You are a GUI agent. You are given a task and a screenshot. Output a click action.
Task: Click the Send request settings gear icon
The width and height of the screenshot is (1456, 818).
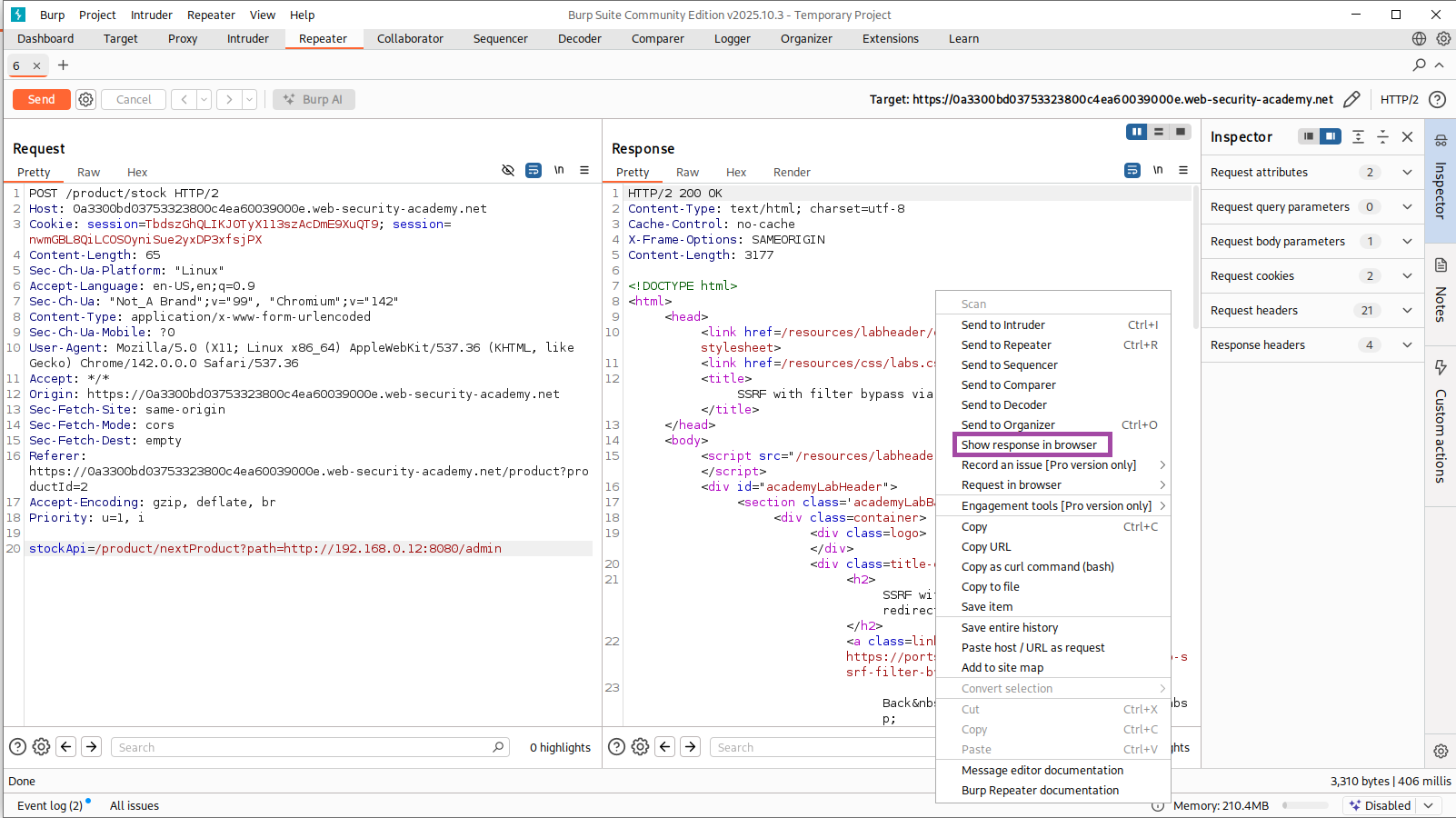click(x=85, y=99)
